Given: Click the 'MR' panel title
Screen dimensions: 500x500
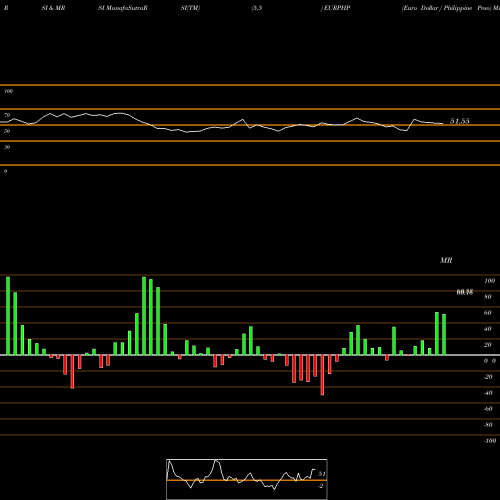Looking at the screenshot, I should point(446,260).
